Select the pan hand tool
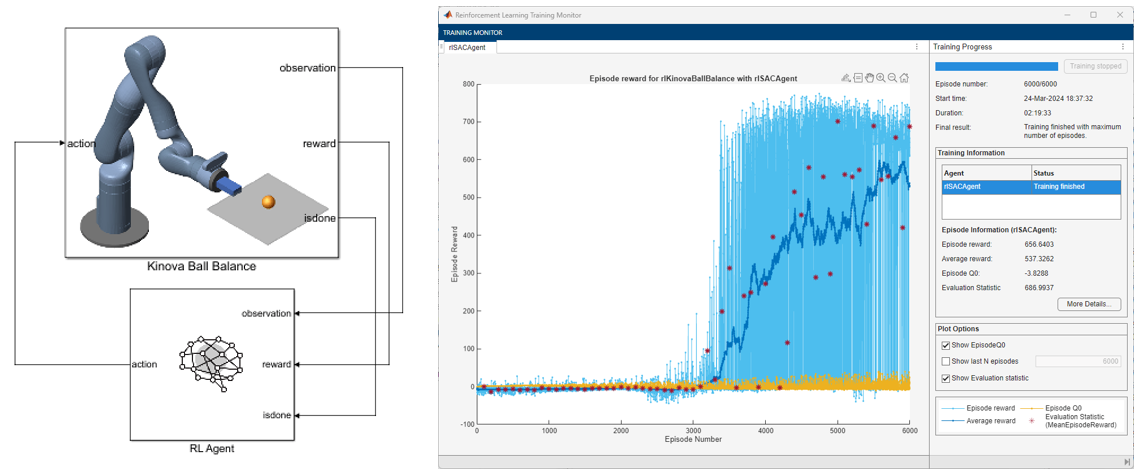Image resolution: width=1140 pixels, height=476 pixels. point(869,78)
